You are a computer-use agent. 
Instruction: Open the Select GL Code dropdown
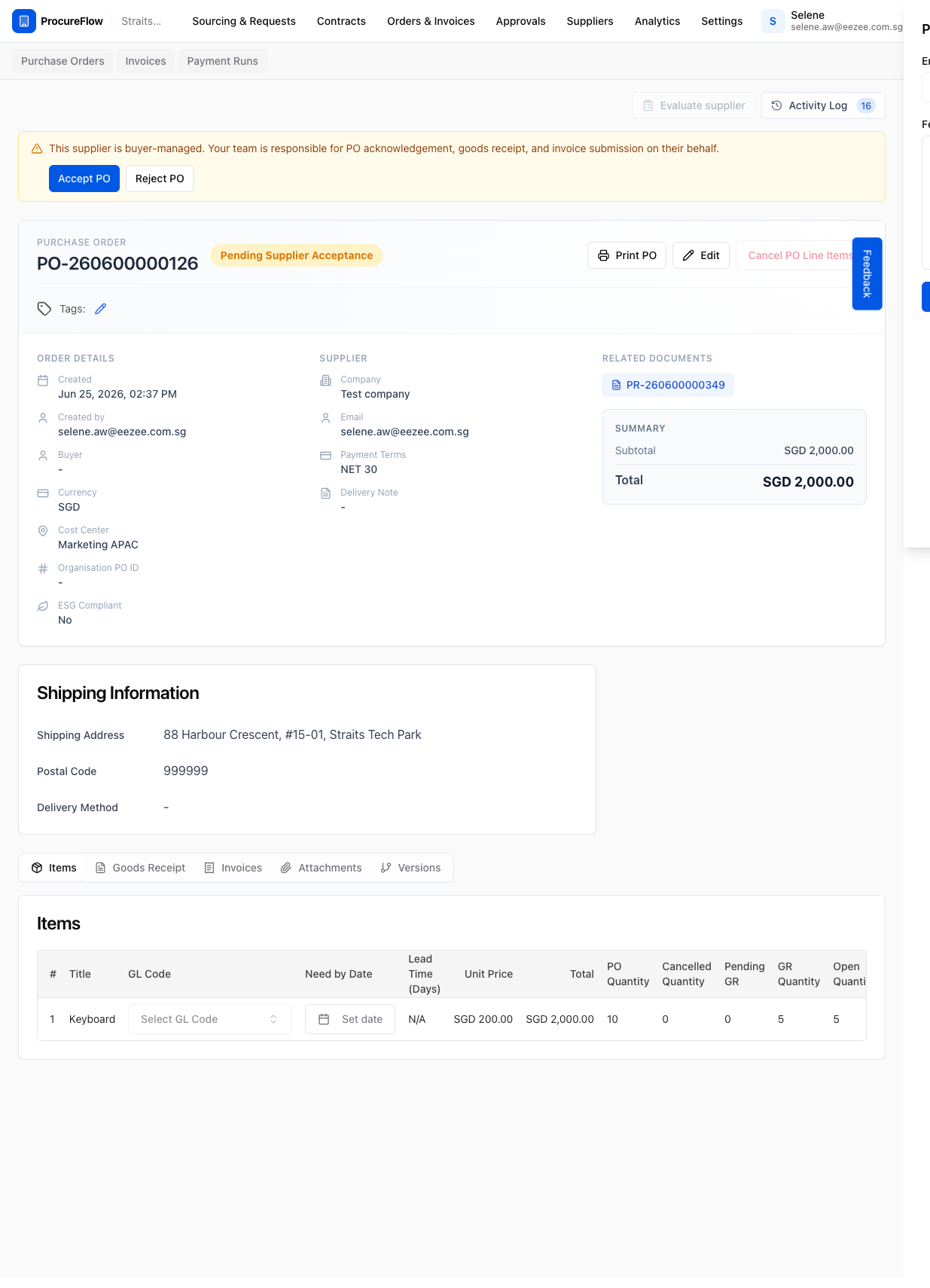209,1019
